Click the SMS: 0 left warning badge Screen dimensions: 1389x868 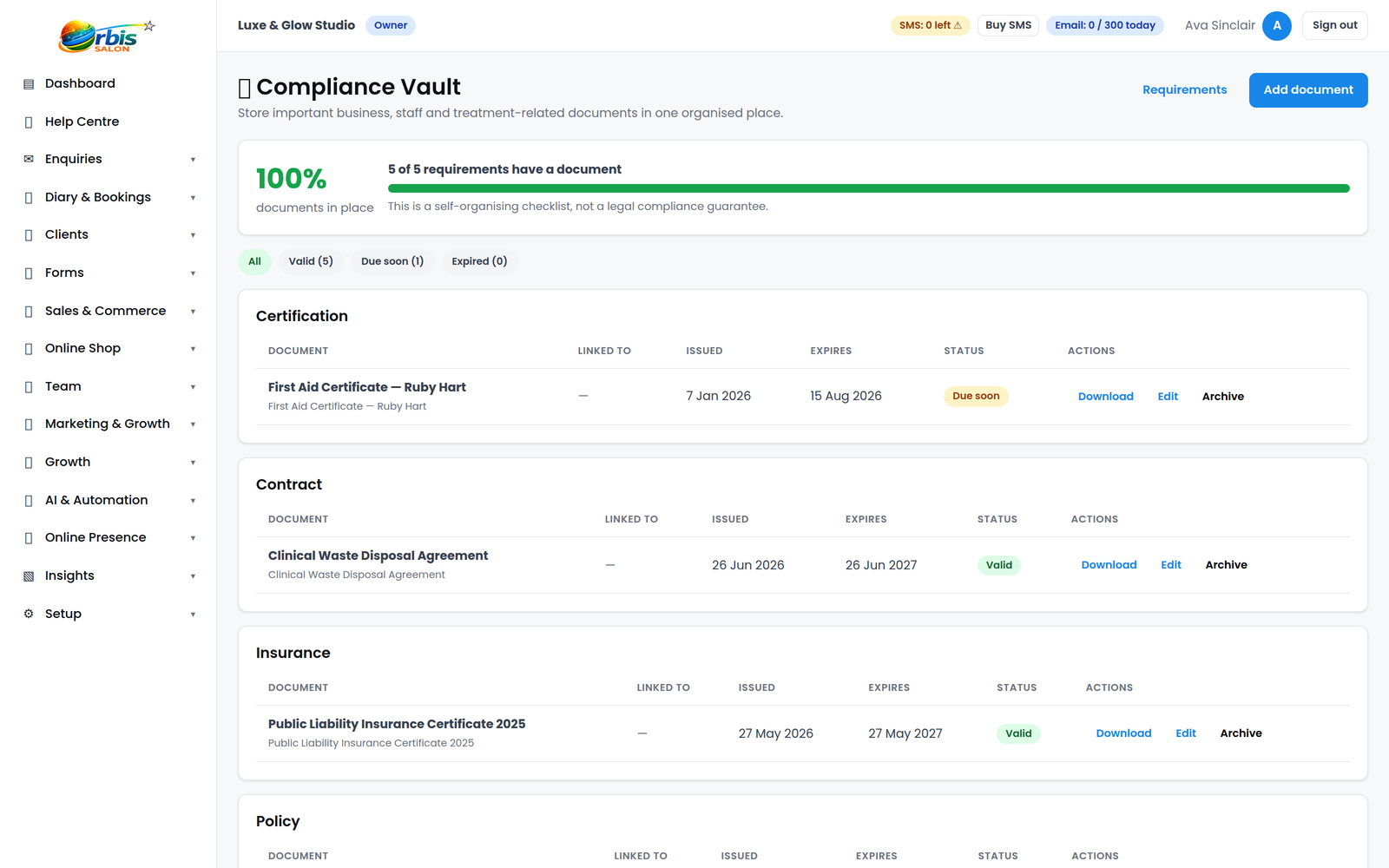pyautogui.click(x=930, y=25)
